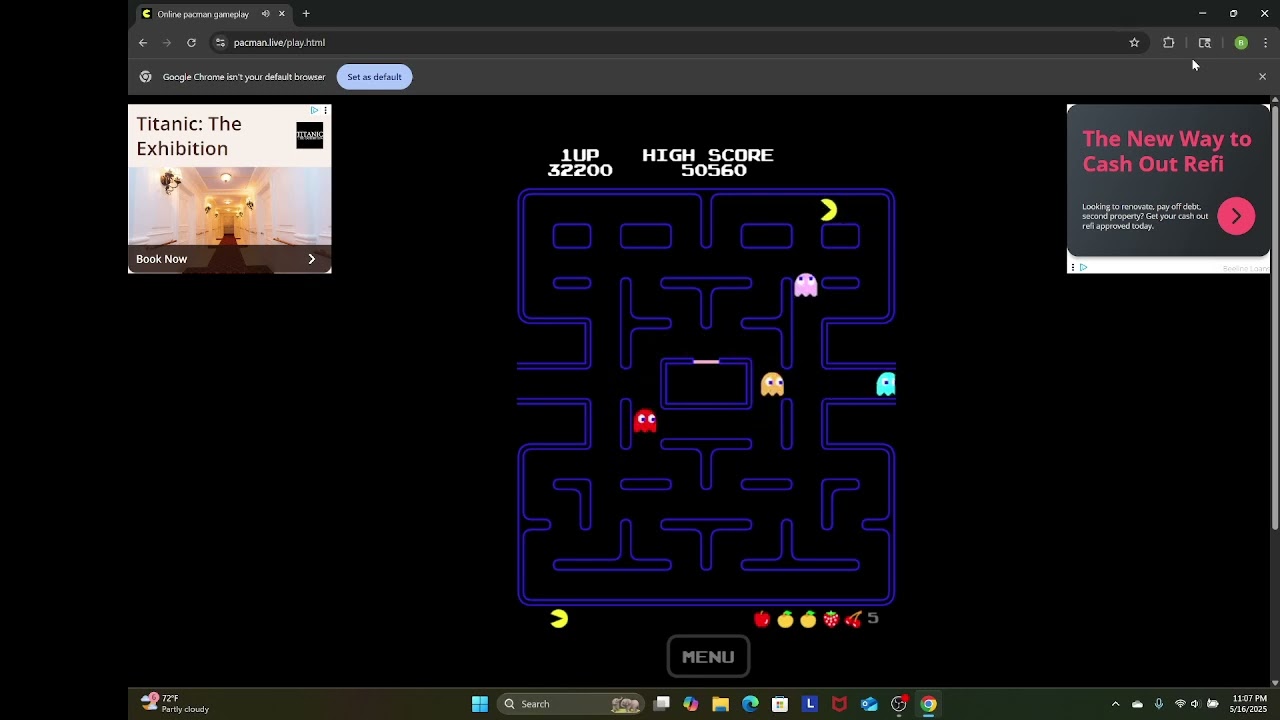Select the Online pacman gameplay tab
Image resolution: width=1280 pixels, height=720 pixels.
click(203, 14)
